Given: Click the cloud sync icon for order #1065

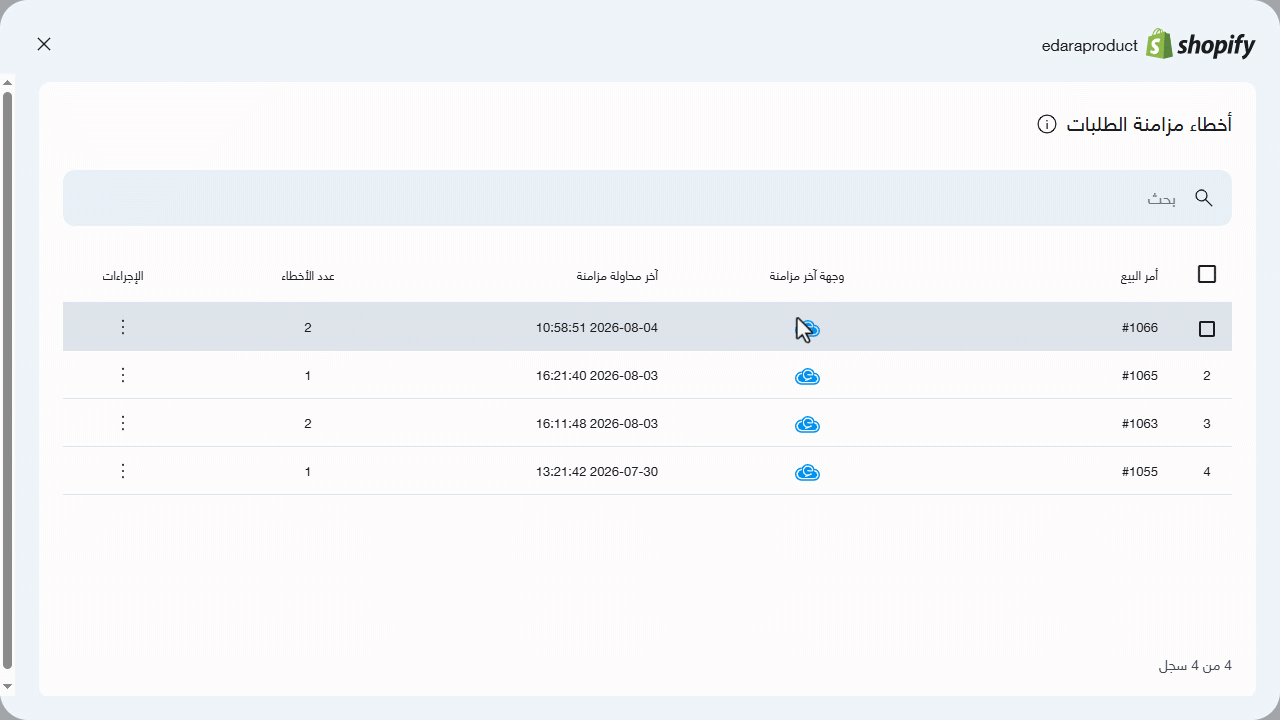Looking at the screenshot, I should [807, 376].
